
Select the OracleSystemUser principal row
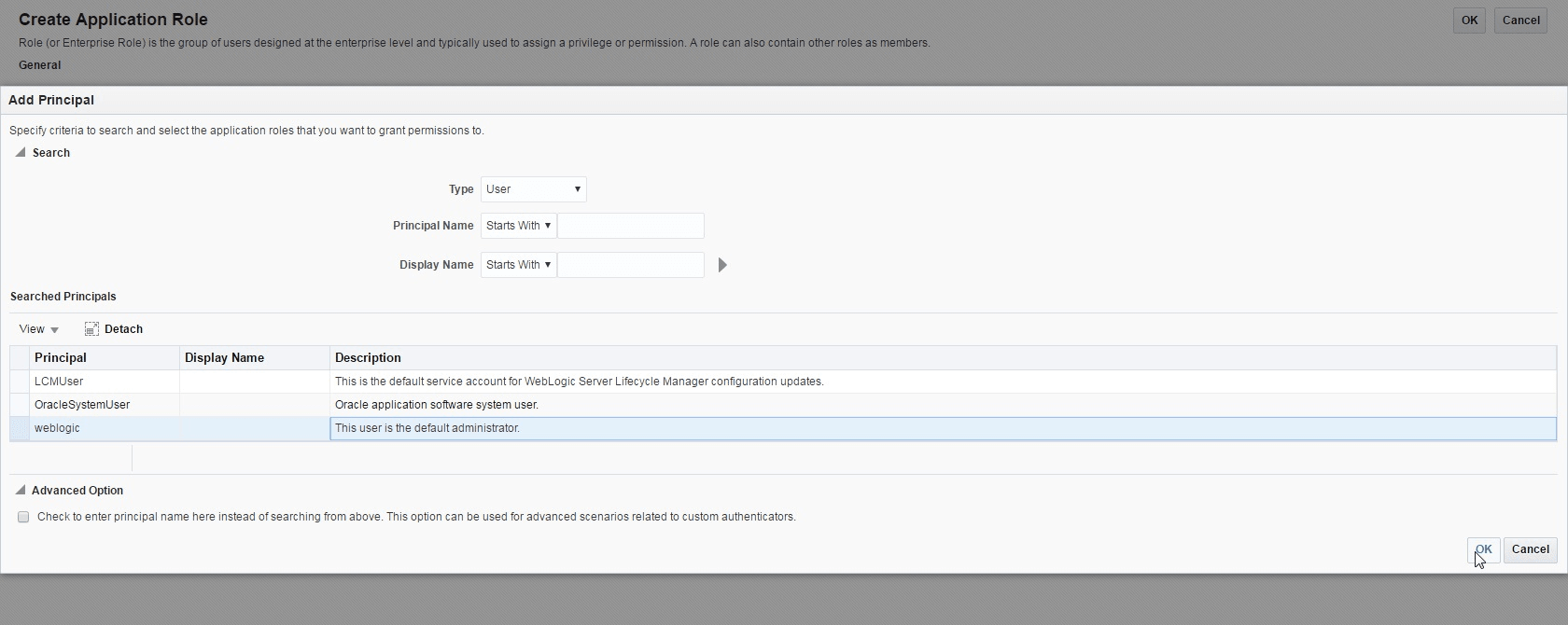[x=82, y=405]
